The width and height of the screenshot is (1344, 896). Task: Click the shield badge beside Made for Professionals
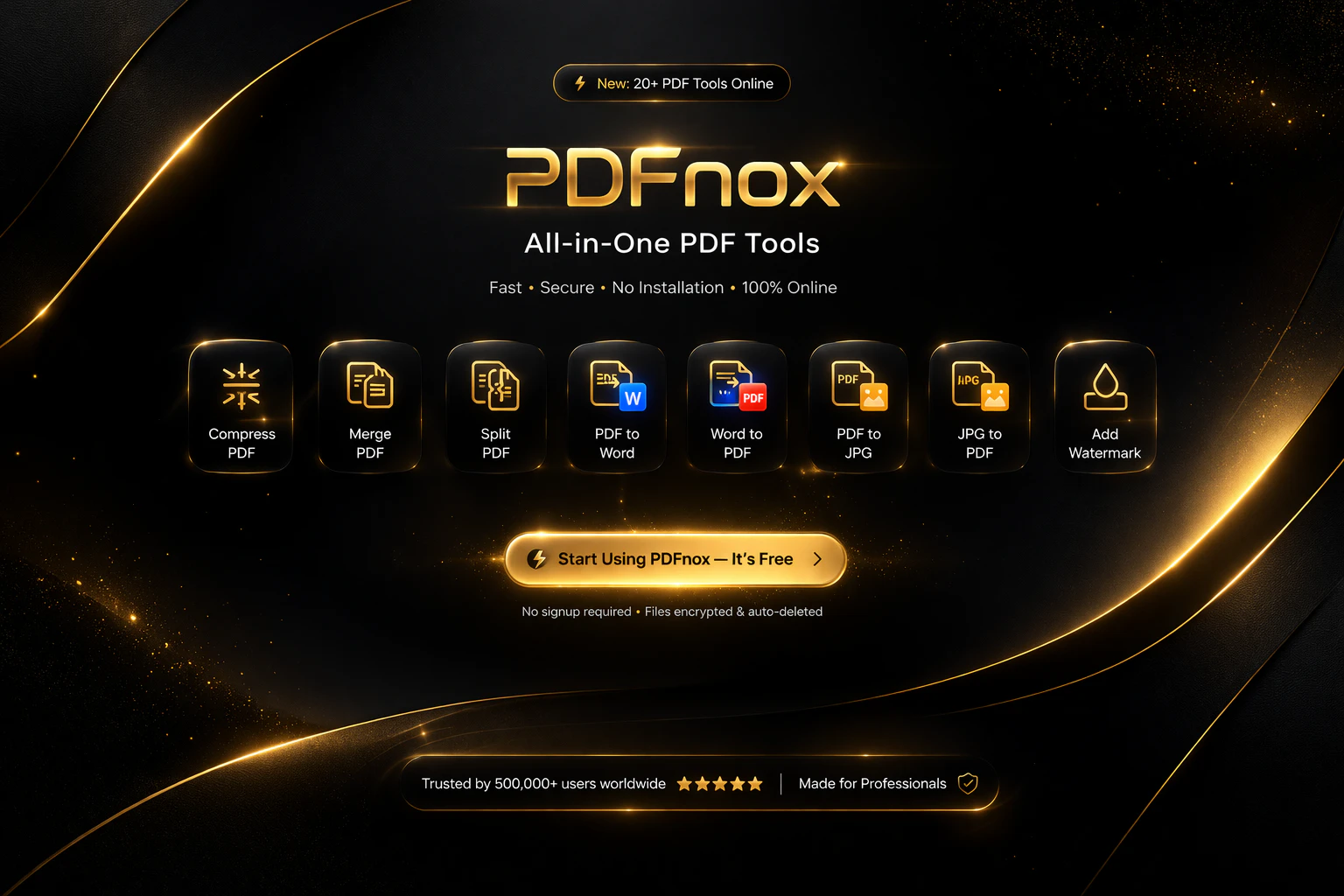coord(968,784)
